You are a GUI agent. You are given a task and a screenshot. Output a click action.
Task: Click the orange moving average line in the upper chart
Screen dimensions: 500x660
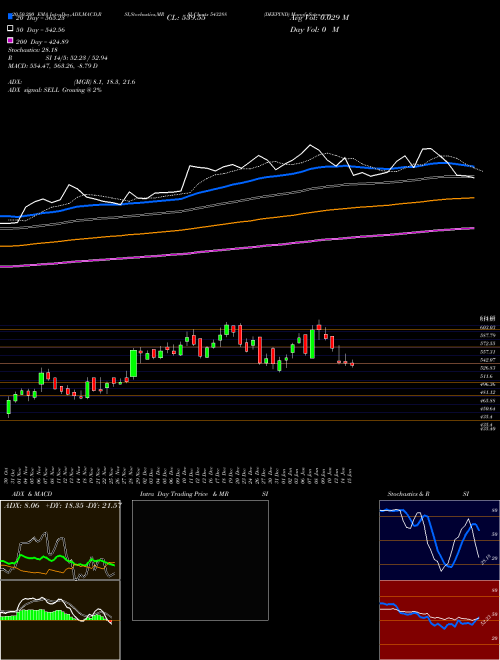coord(236,223)
